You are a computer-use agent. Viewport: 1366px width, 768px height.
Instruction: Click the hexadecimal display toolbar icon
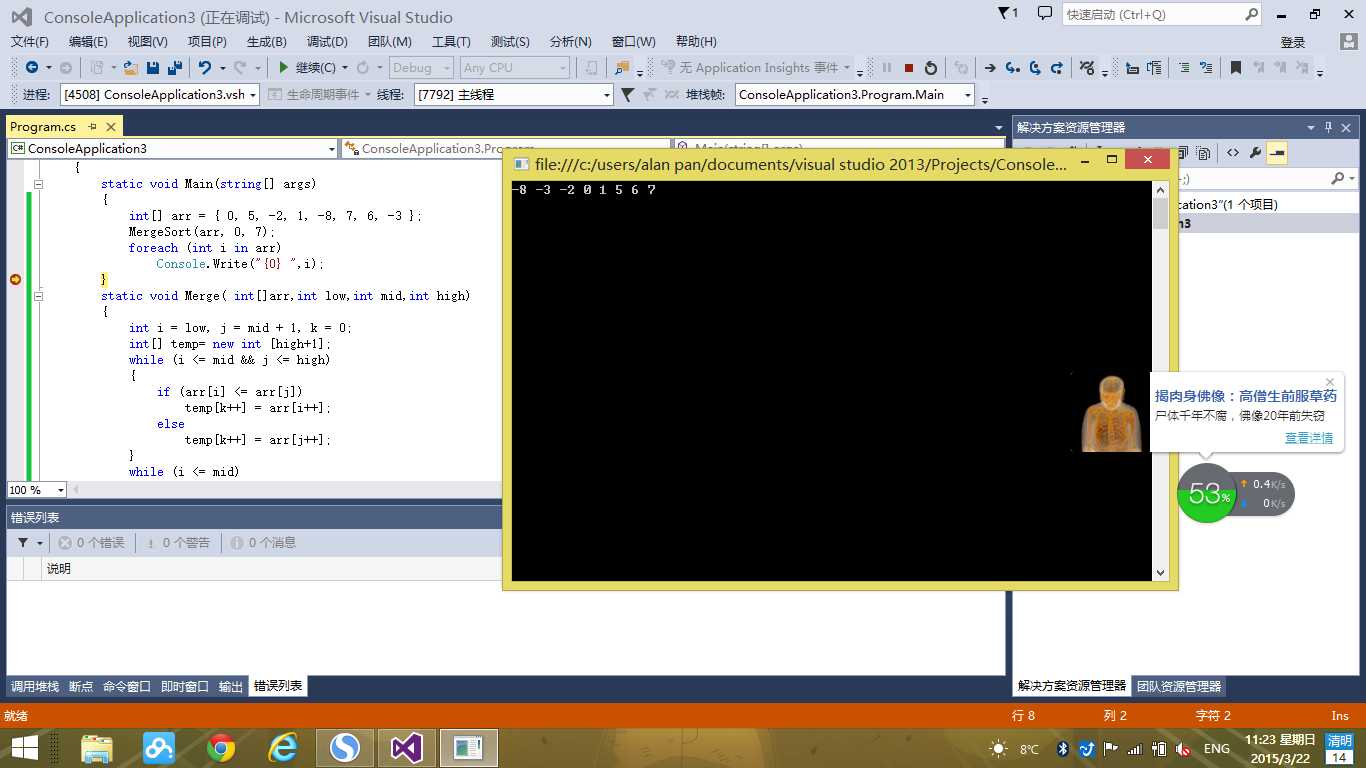tap(1087, 68)
